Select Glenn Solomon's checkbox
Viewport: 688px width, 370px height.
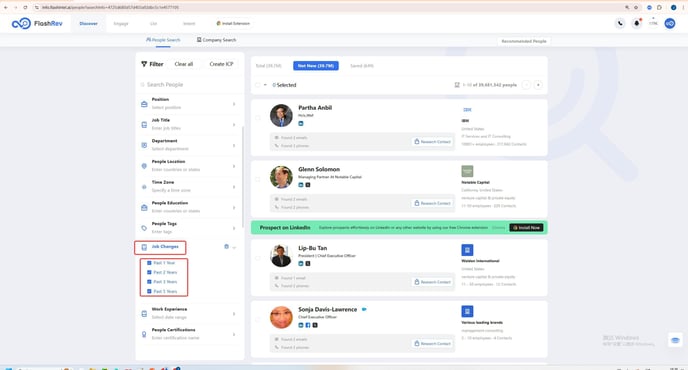coord(258,179)
